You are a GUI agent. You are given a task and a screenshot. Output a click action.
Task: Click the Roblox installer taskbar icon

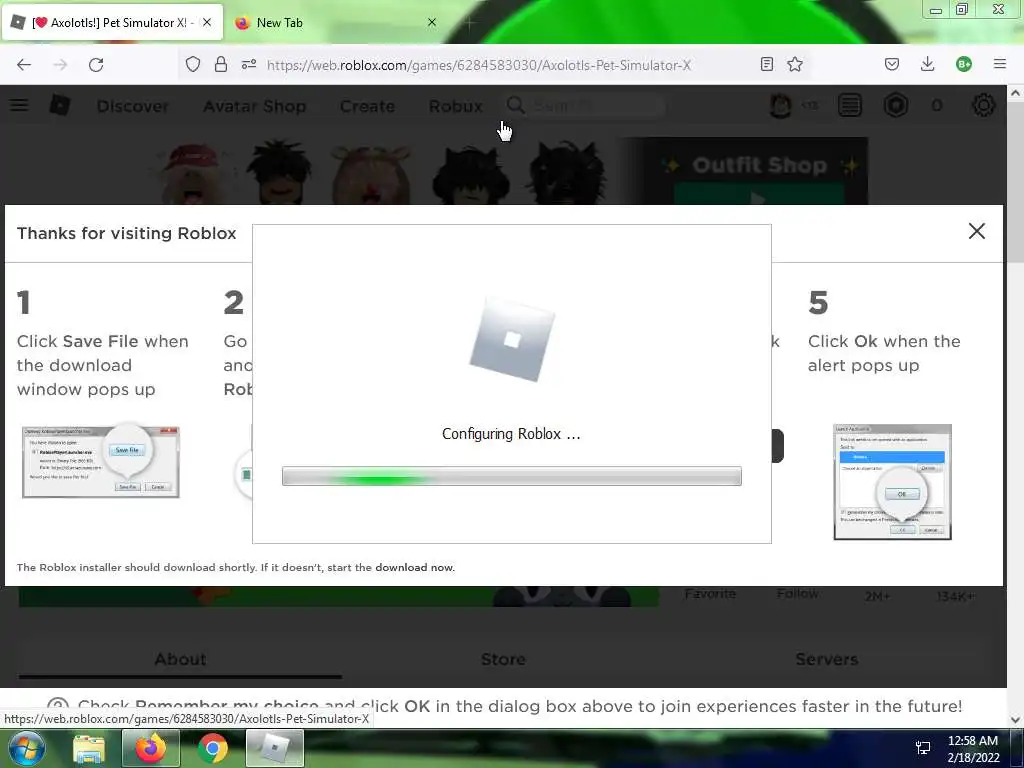pos(274,748)
